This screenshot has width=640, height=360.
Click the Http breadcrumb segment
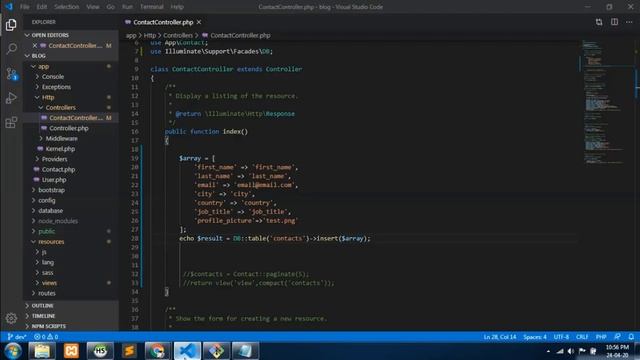(150, 36)
